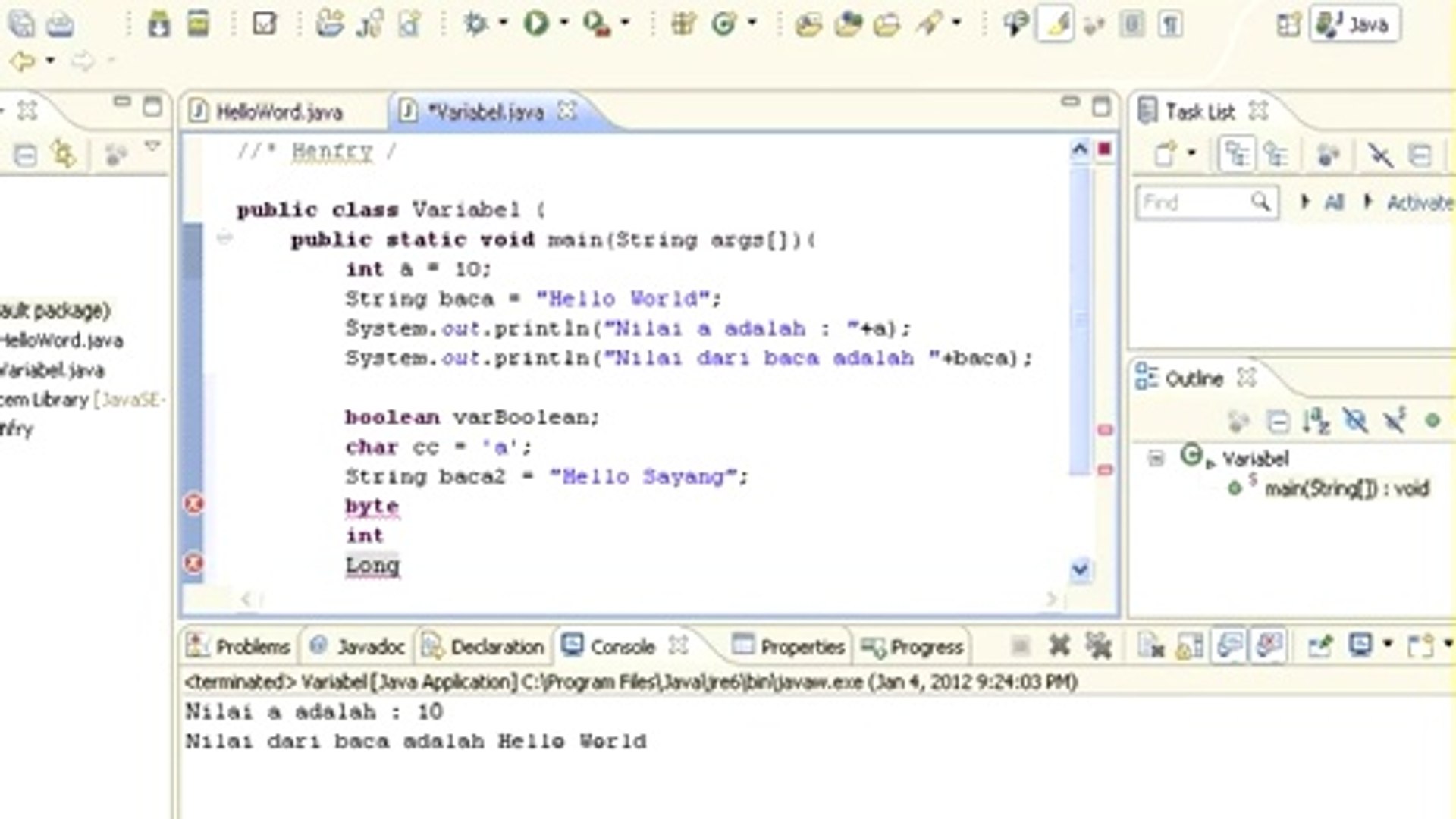The image size is (1456, 819).
Task: Collapse the Variabel node in Outline
Action: [x=1156, y=459]
